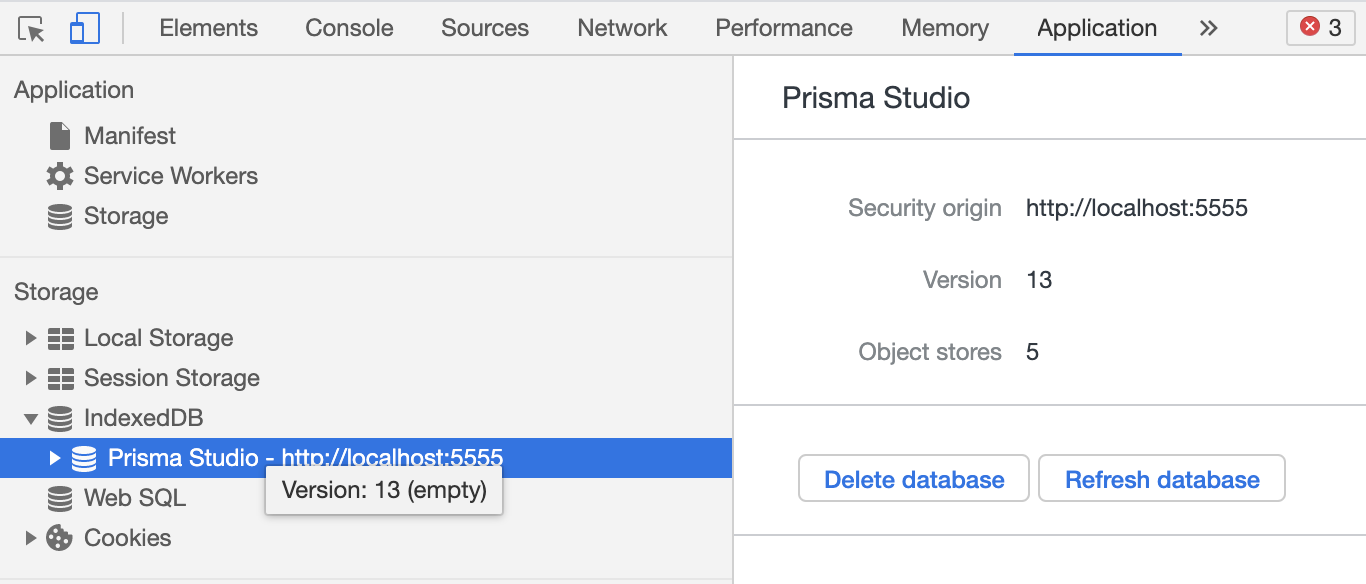
Task: Click the Refresh database button
Action: click(1162, 480)
